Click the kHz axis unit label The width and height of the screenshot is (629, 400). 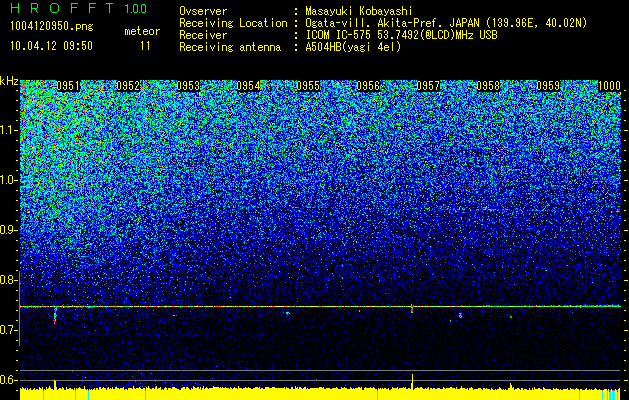(x=9, y=81)
